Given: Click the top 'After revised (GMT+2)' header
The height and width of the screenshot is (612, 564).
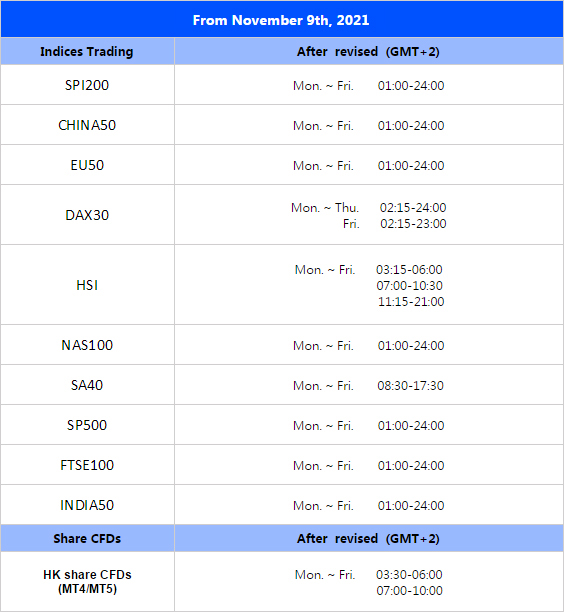Looking at the screenshot, I should click(x=368, y=52).
